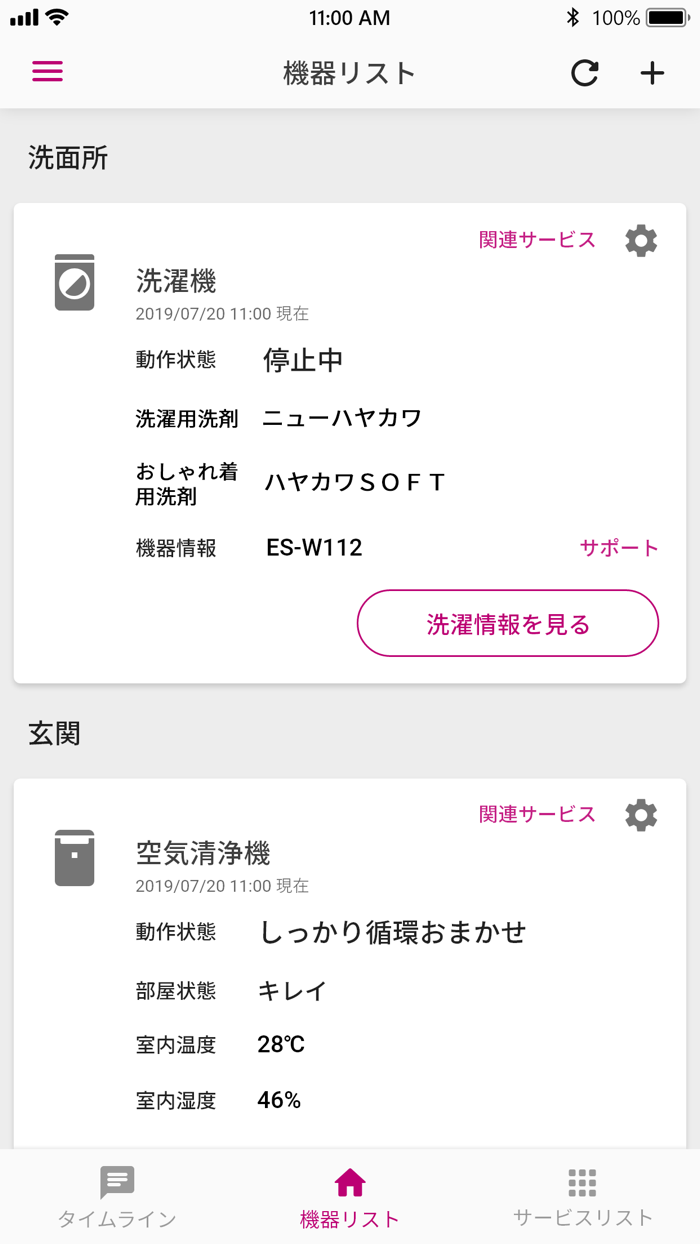Image resolution: width=700 pixels, height=1244 pixels.
Task: Refresh the device list
Action: tap(584, 72)
